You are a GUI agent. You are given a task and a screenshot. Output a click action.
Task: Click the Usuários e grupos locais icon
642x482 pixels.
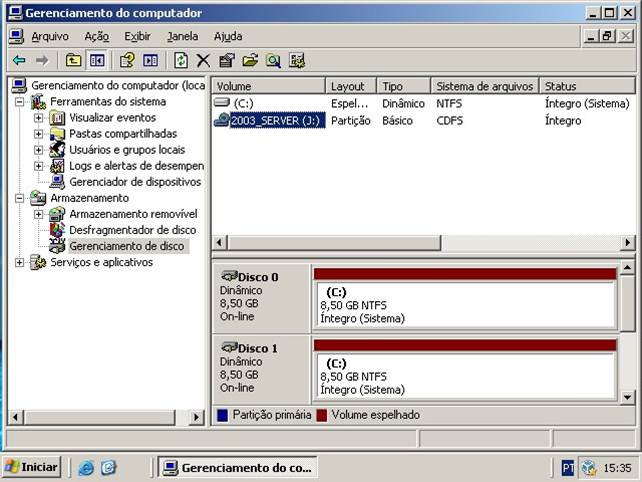57,150
